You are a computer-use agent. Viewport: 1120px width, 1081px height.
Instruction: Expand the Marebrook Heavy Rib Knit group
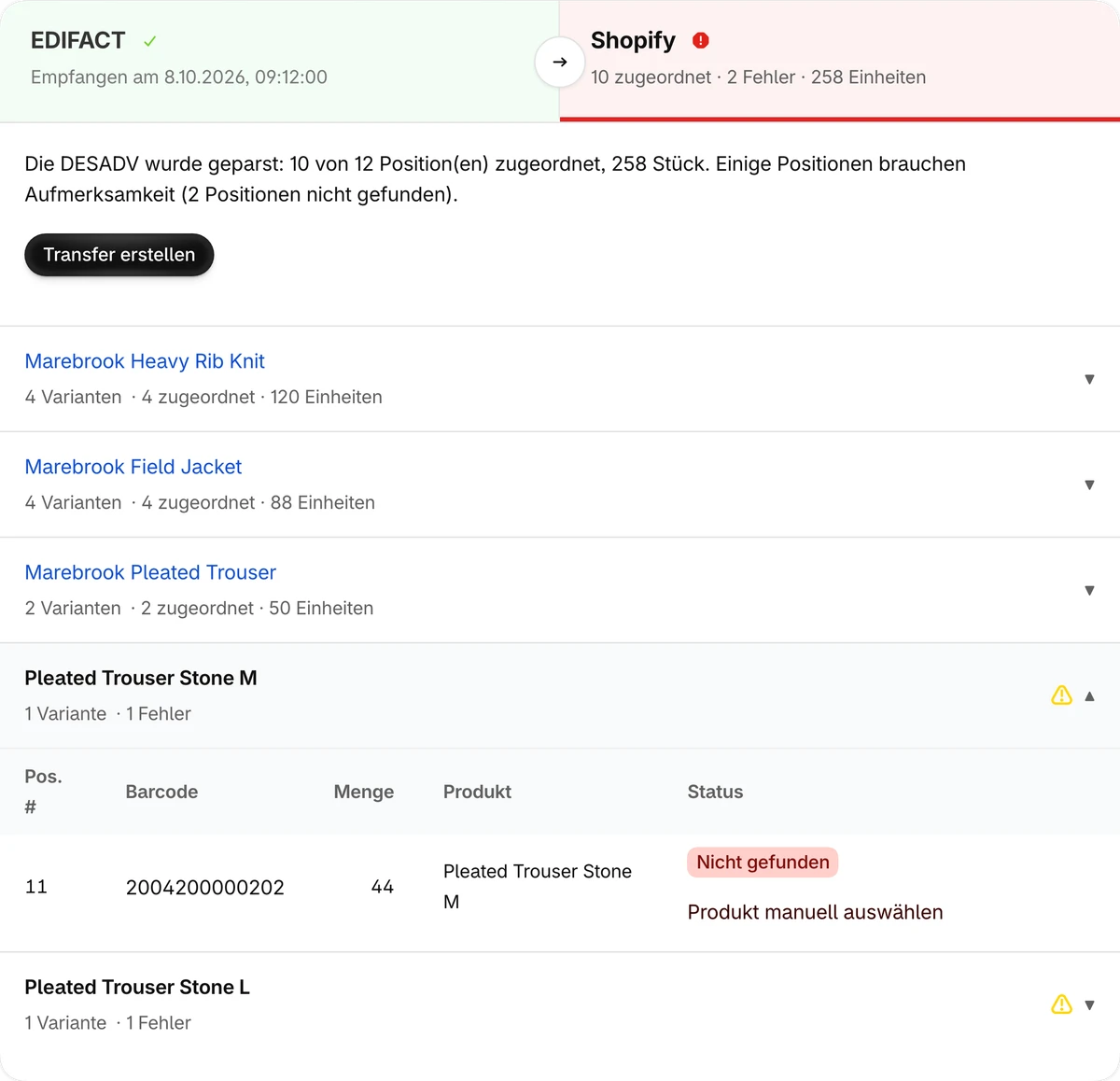click(x=1089, y=379)
